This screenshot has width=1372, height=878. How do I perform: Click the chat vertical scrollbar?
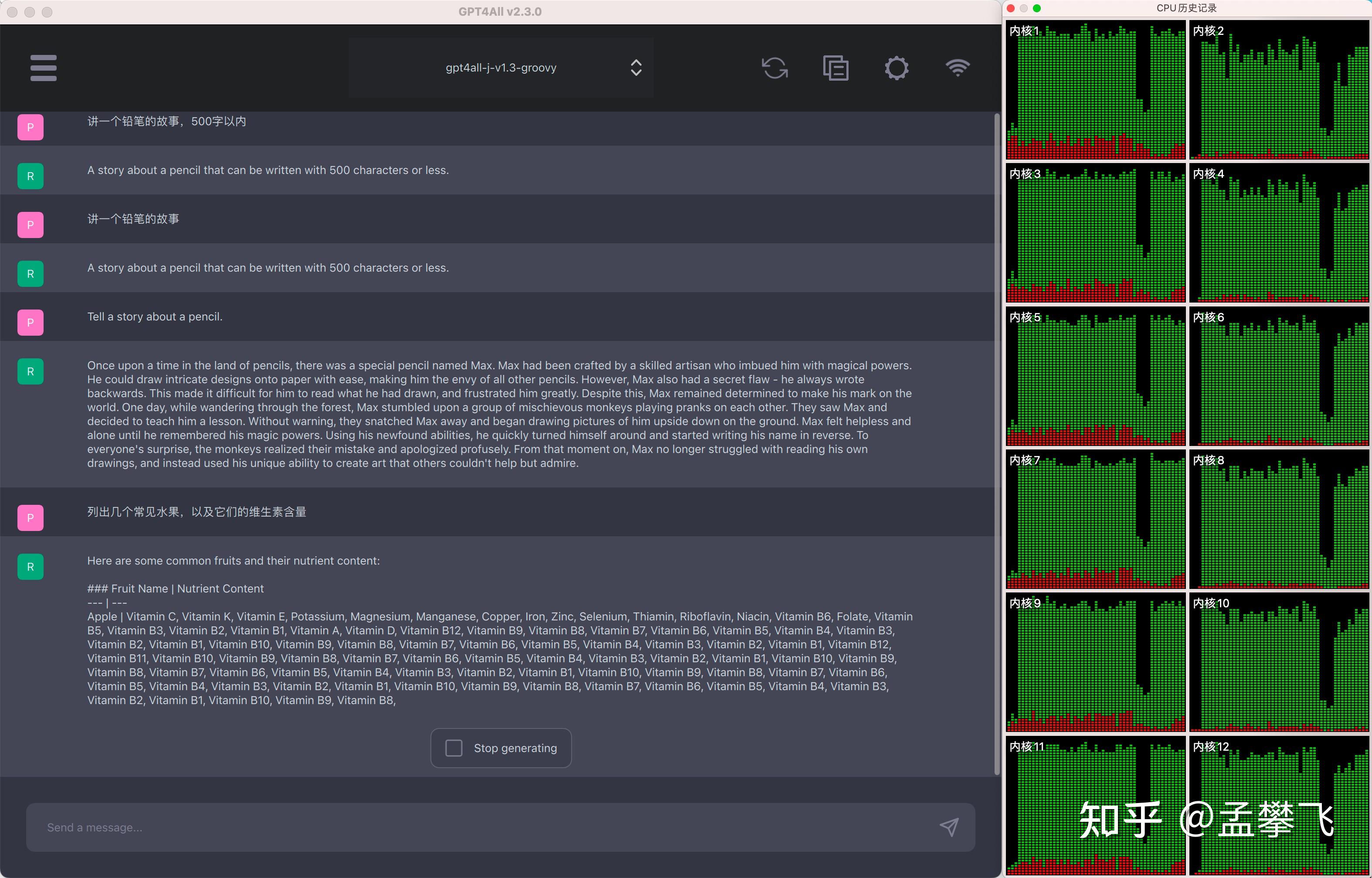click(x=997, y=445)
